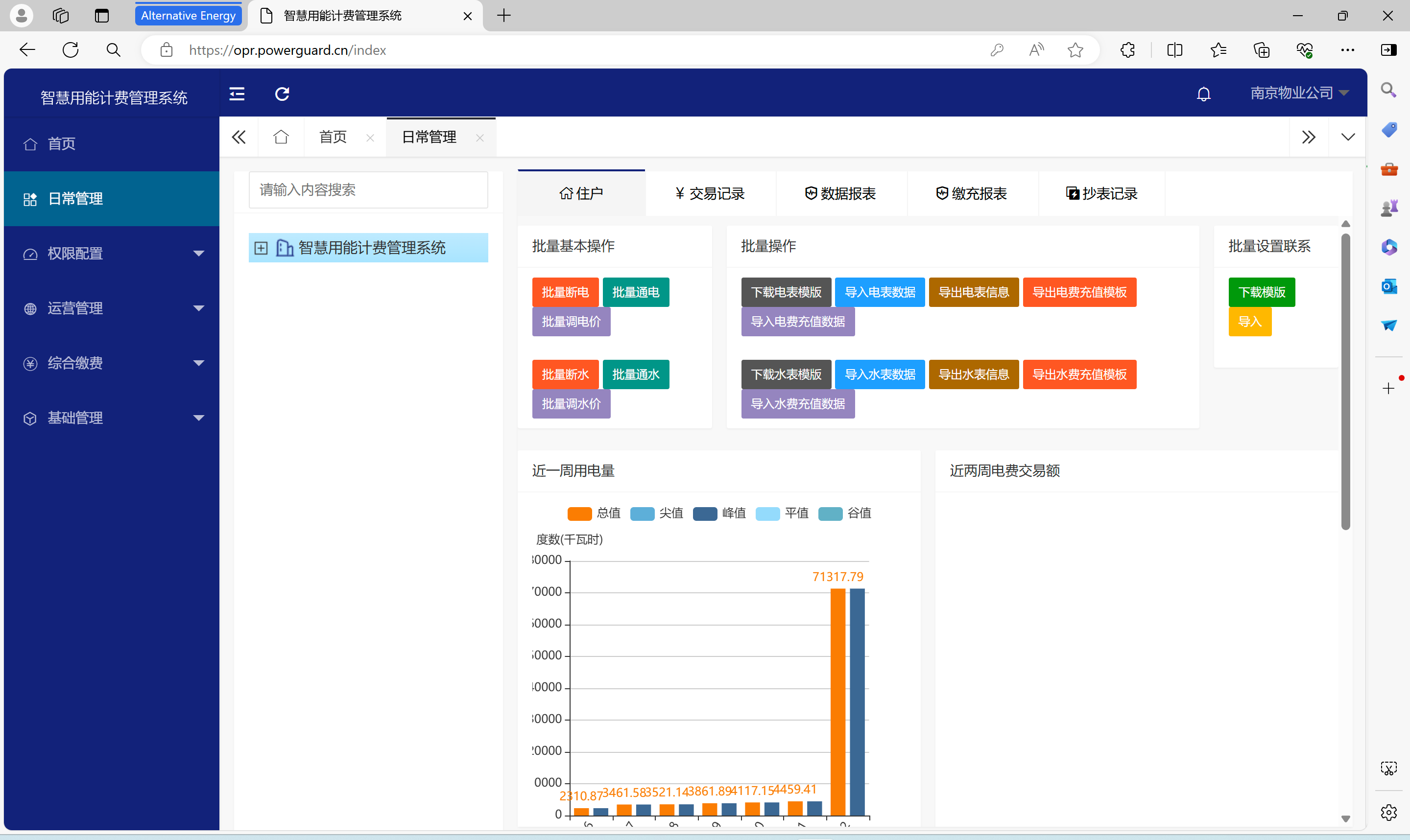Switch to the 首页 page tab
Viewport: 1410px width, 840px height.
pos(333,137)
